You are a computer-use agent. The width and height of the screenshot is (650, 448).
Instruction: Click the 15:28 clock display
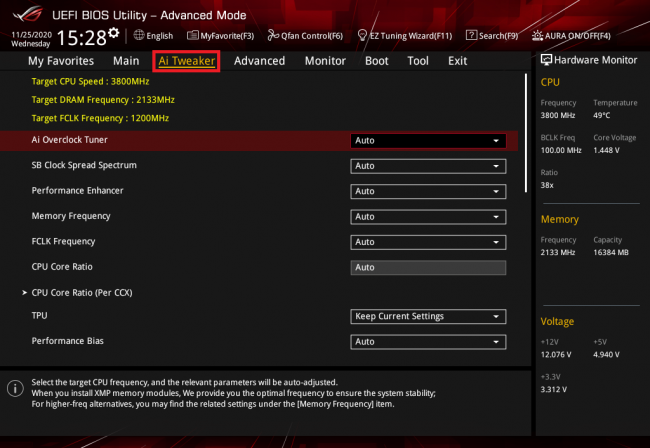pos(81,38)
